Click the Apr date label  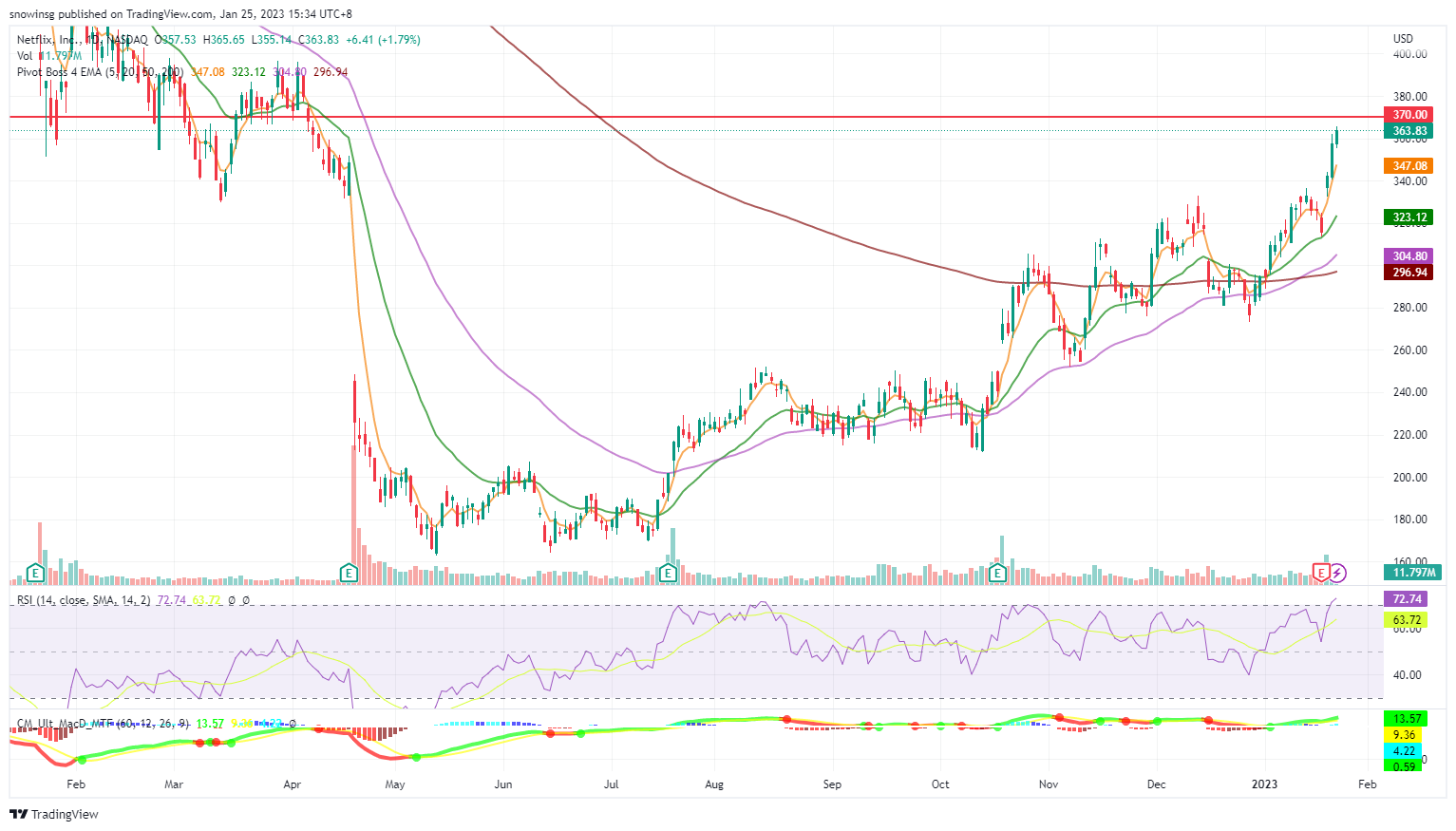(292, 784)
